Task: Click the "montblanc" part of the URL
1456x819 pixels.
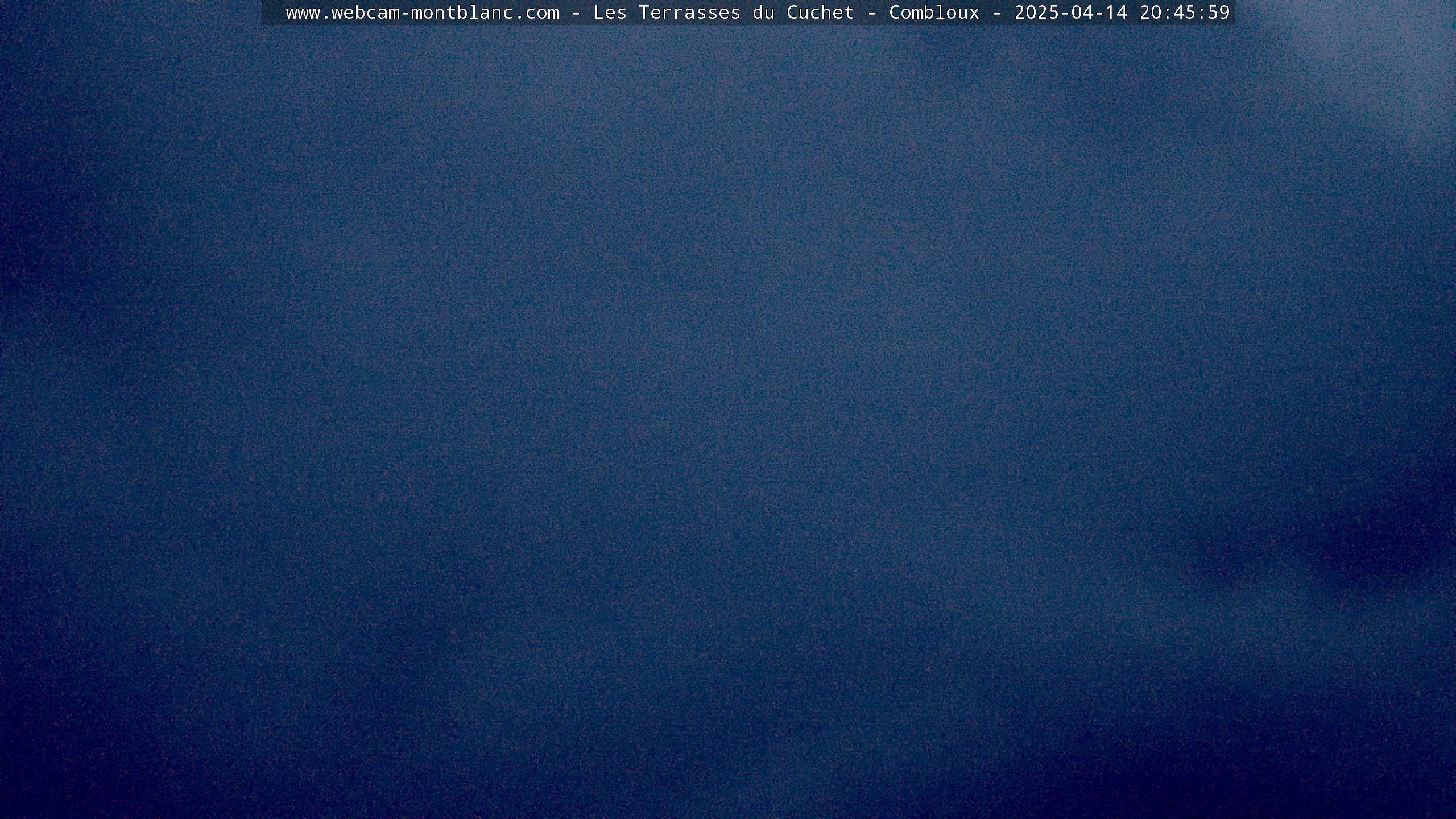Action: [462, 13]
